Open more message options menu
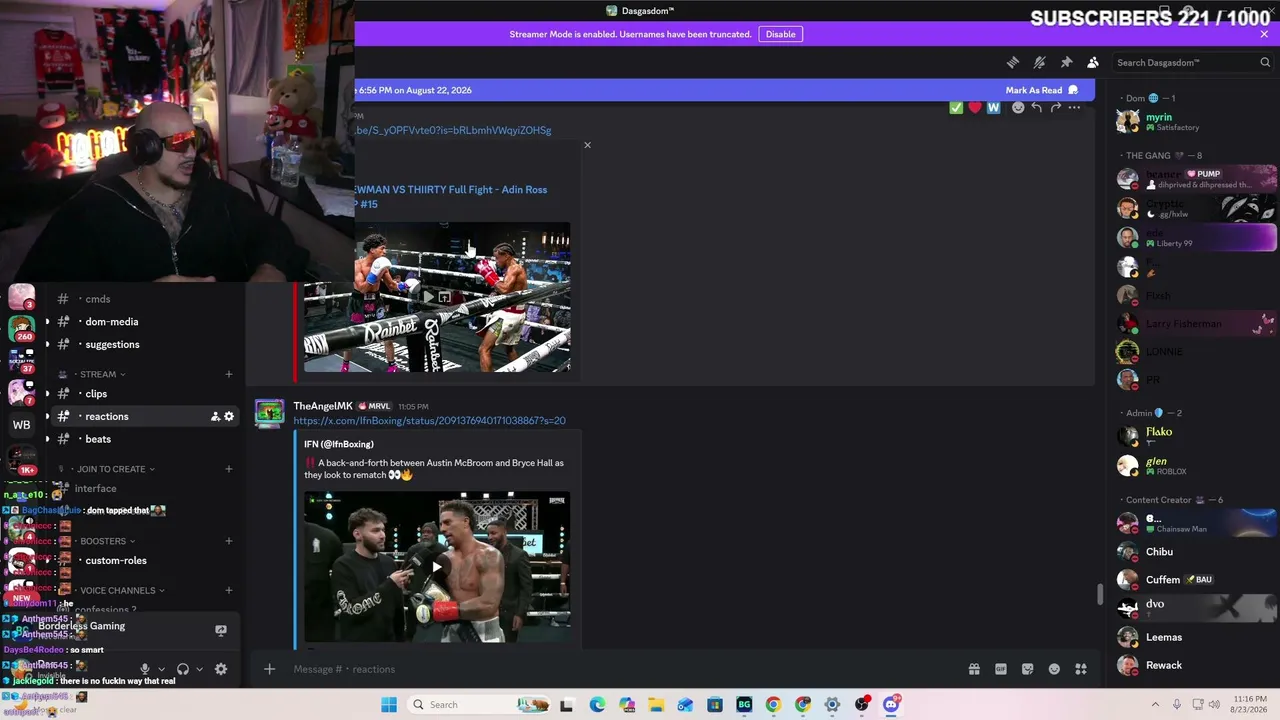The width and height of the screenshot is (1280, 720). (1074, 107)
